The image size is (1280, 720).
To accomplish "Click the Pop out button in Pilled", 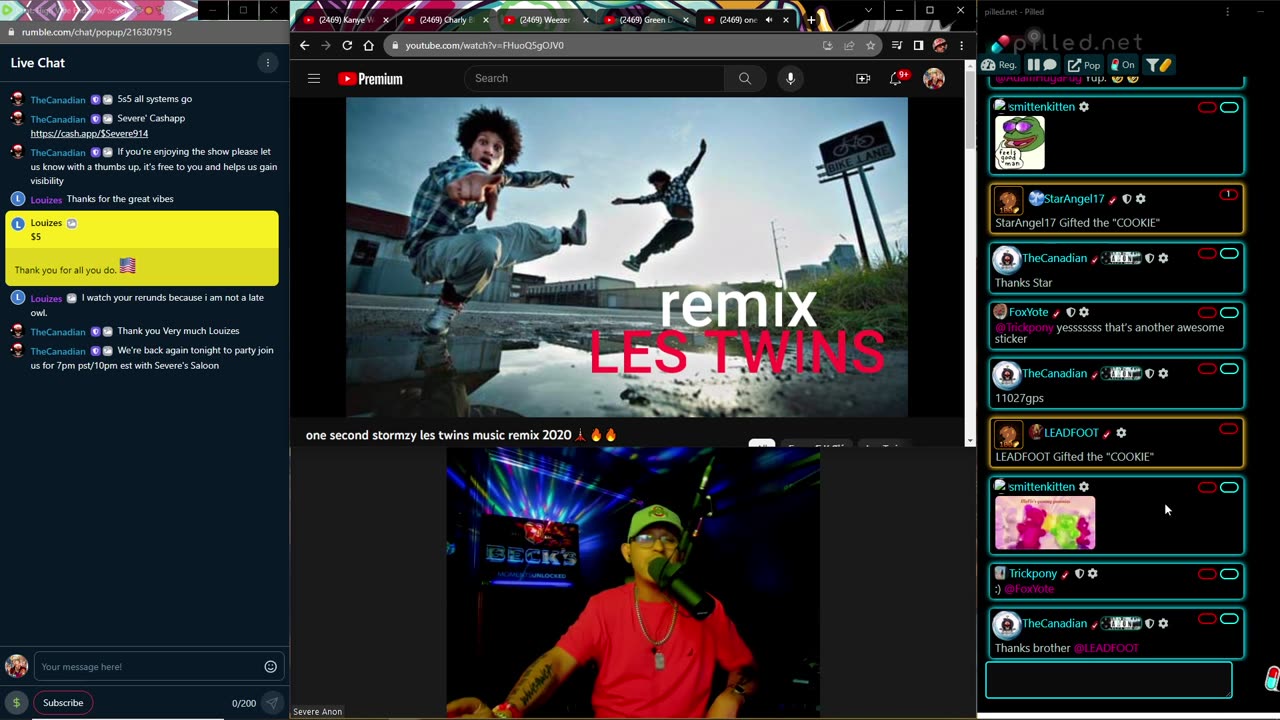I will [x=1084, y=65].
